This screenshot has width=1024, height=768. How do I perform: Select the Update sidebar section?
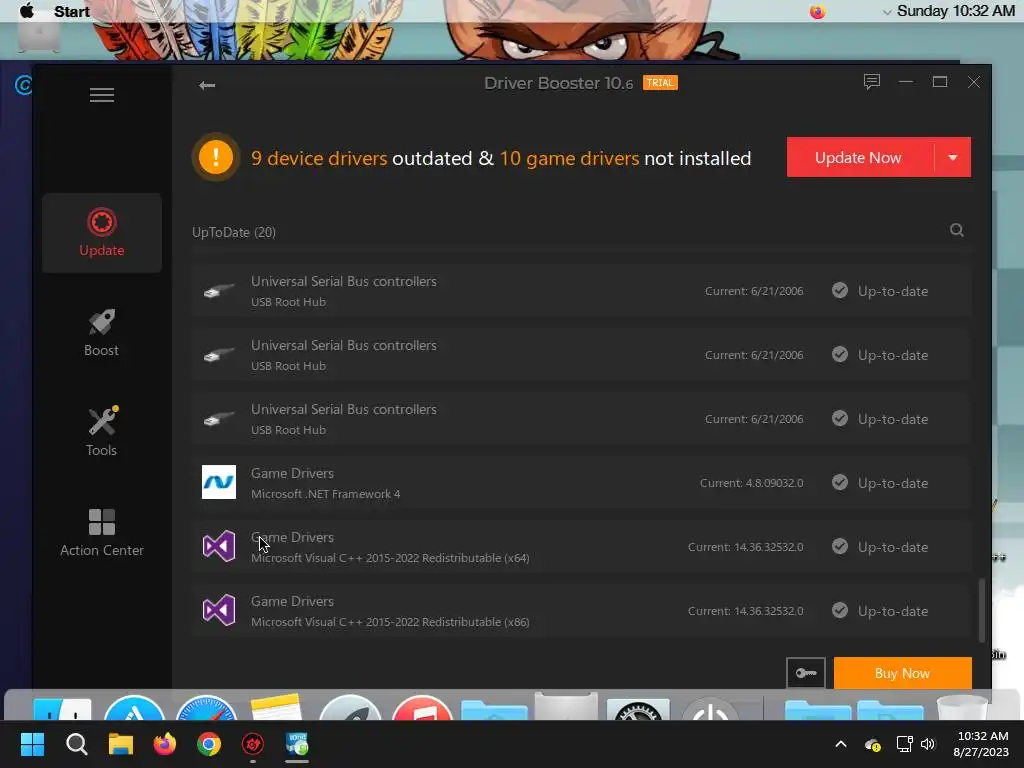[x=102, y=232]
